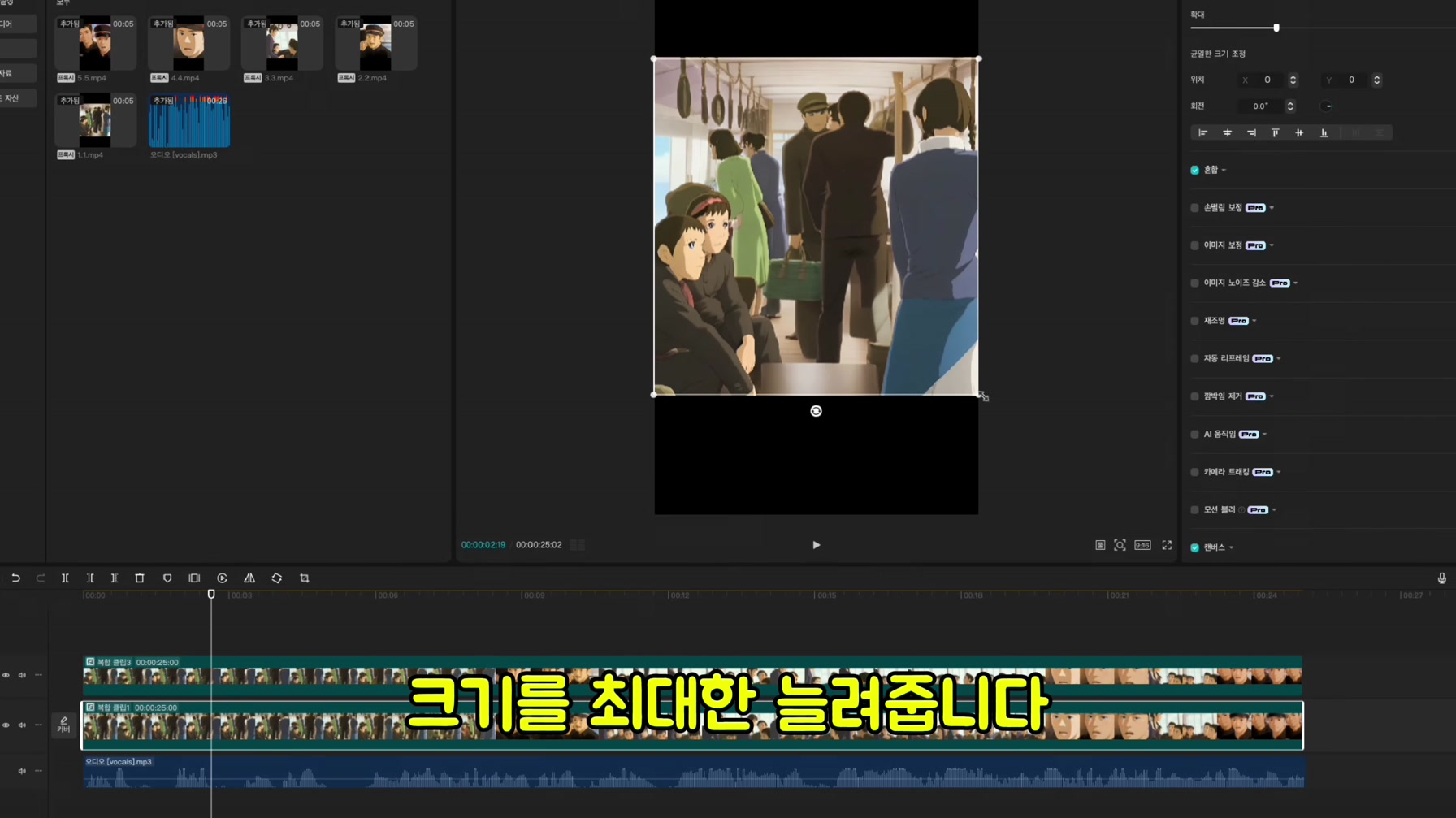The image size is (1456, 818).
Task: Select the 오디오 [vocals].mp3 media thumbnail
Action: [x=189, y=120]
